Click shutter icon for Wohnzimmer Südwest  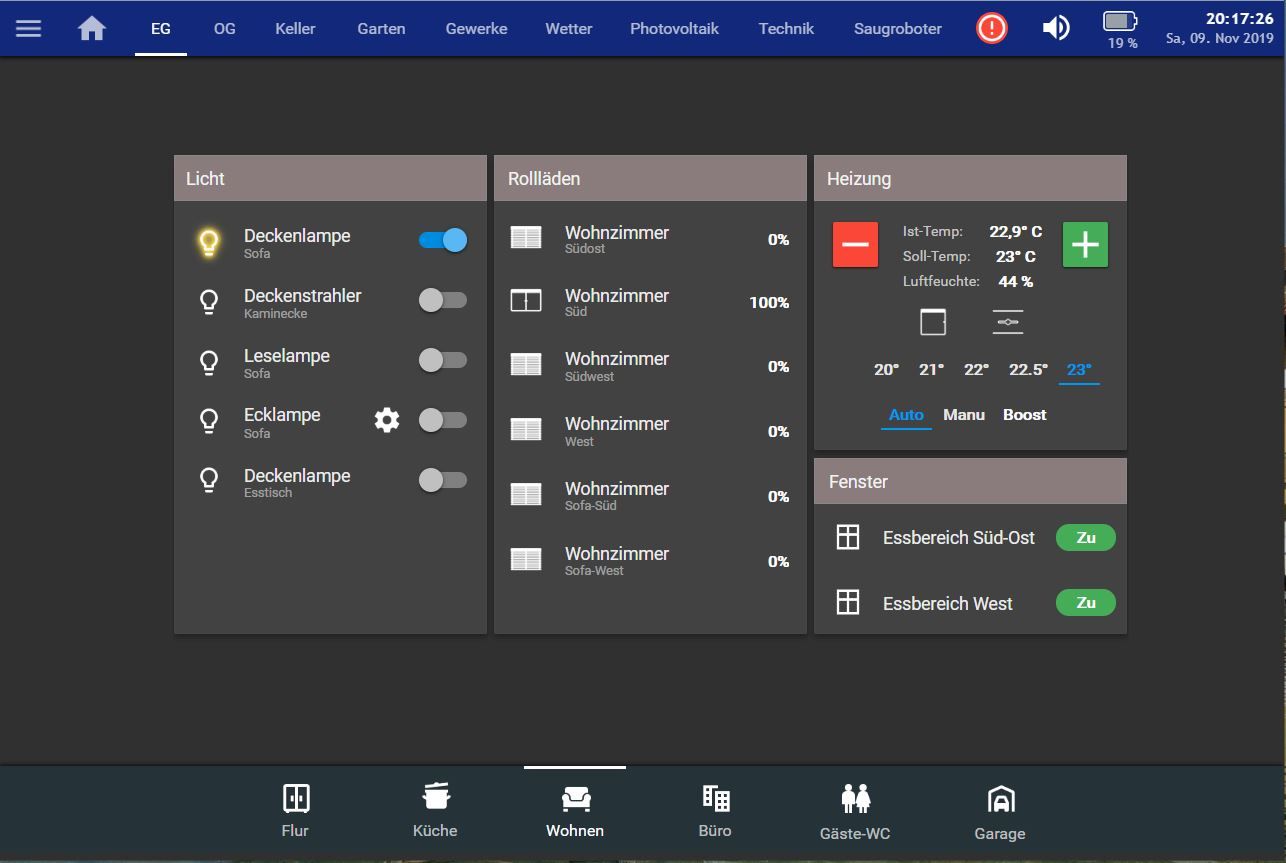point(526,365)
